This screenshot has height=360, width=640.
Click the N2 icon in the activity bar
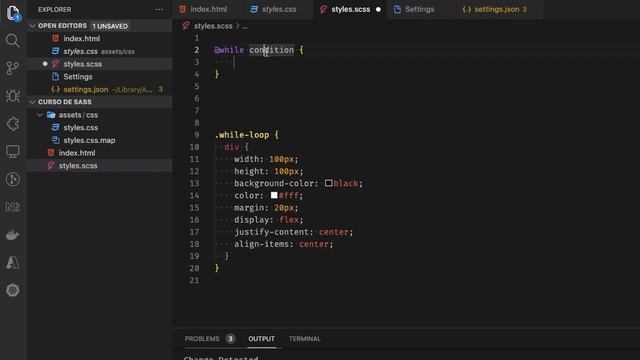pos(13,207)
